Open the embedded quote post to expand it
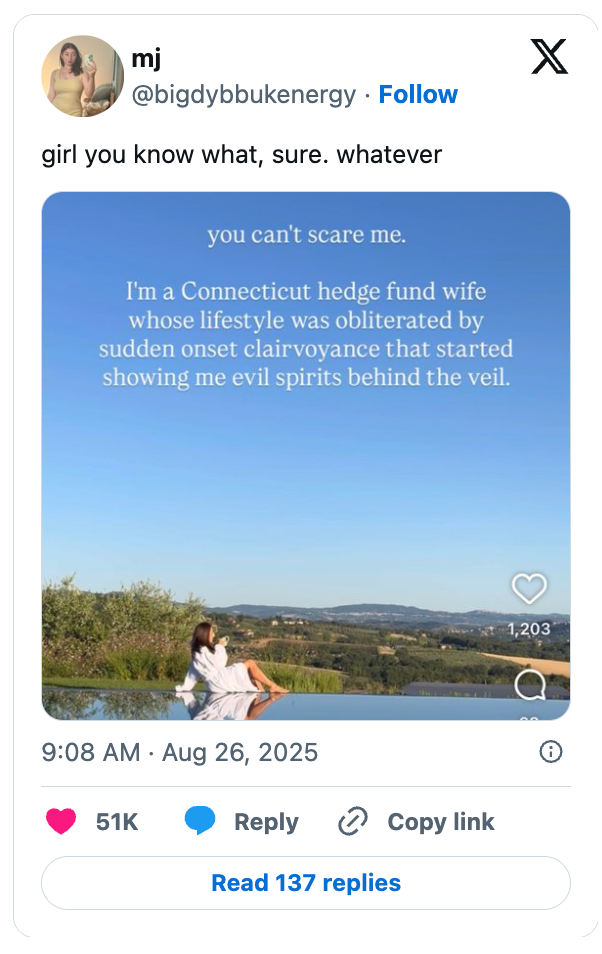The height and width of the screenshot is (954, 602). pos(301,455)
